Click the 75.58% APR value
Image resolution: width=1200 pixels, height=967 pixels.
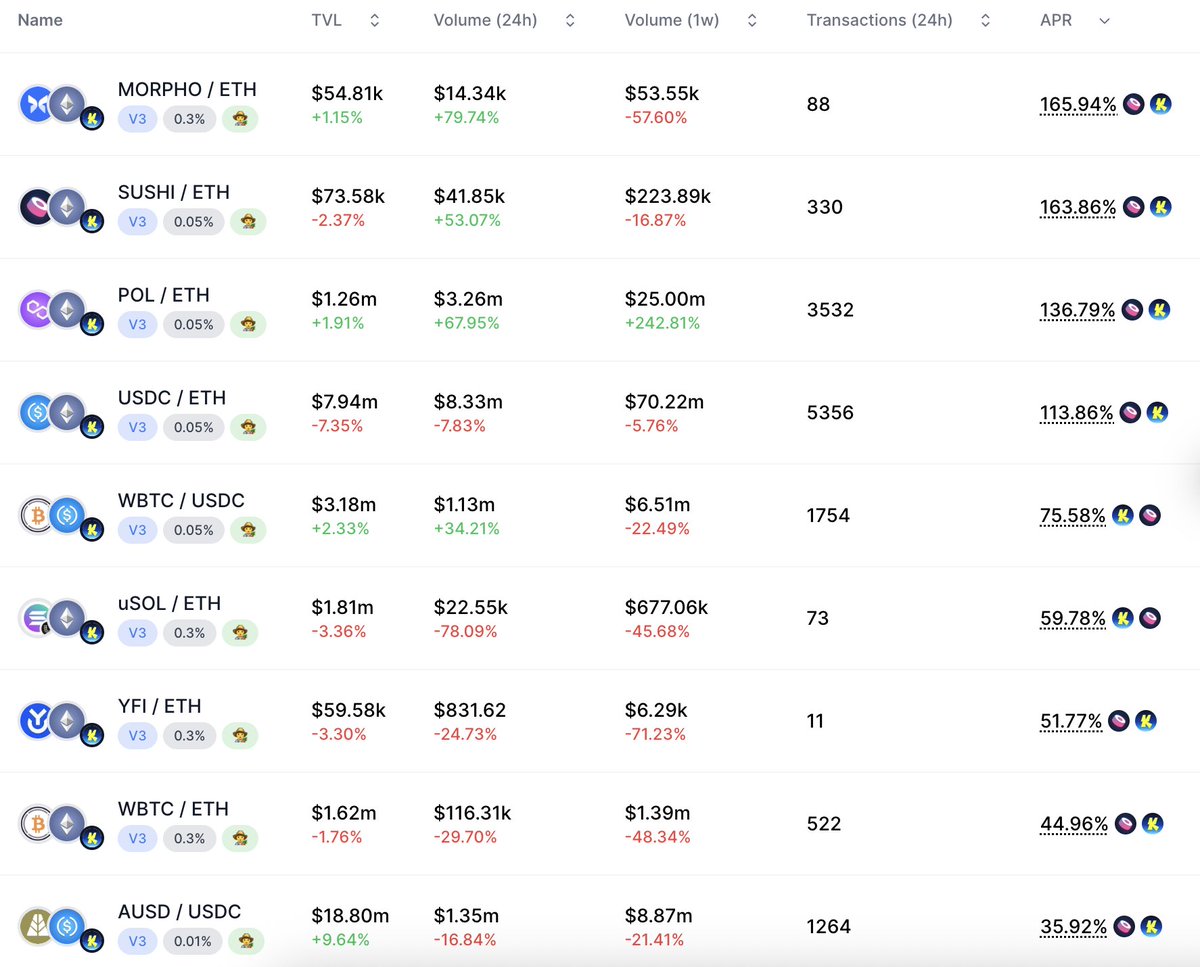[1073, 516]
